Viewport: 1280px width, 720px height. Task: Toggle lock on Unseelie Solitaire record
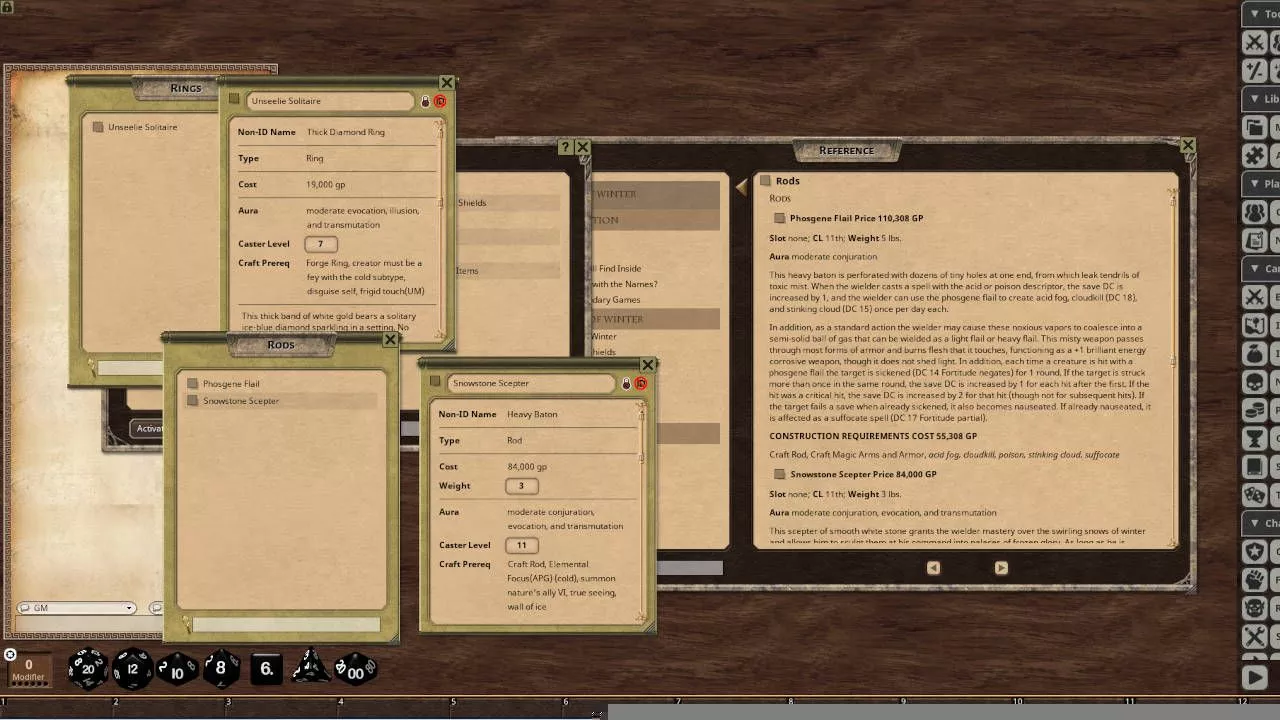tap(425, 101)
